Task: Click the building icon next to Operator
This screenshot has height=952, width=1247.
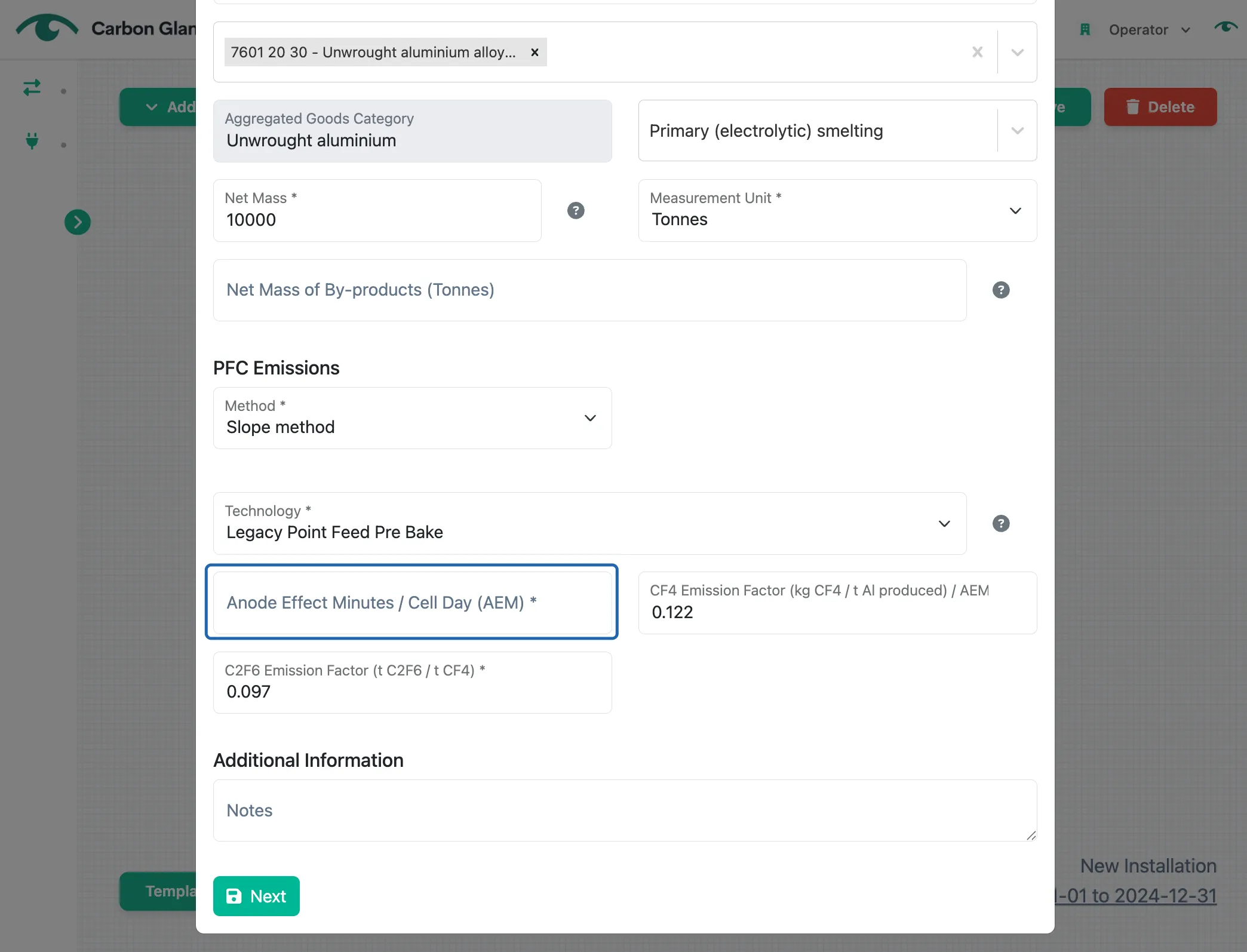Action: point(1085,30)
